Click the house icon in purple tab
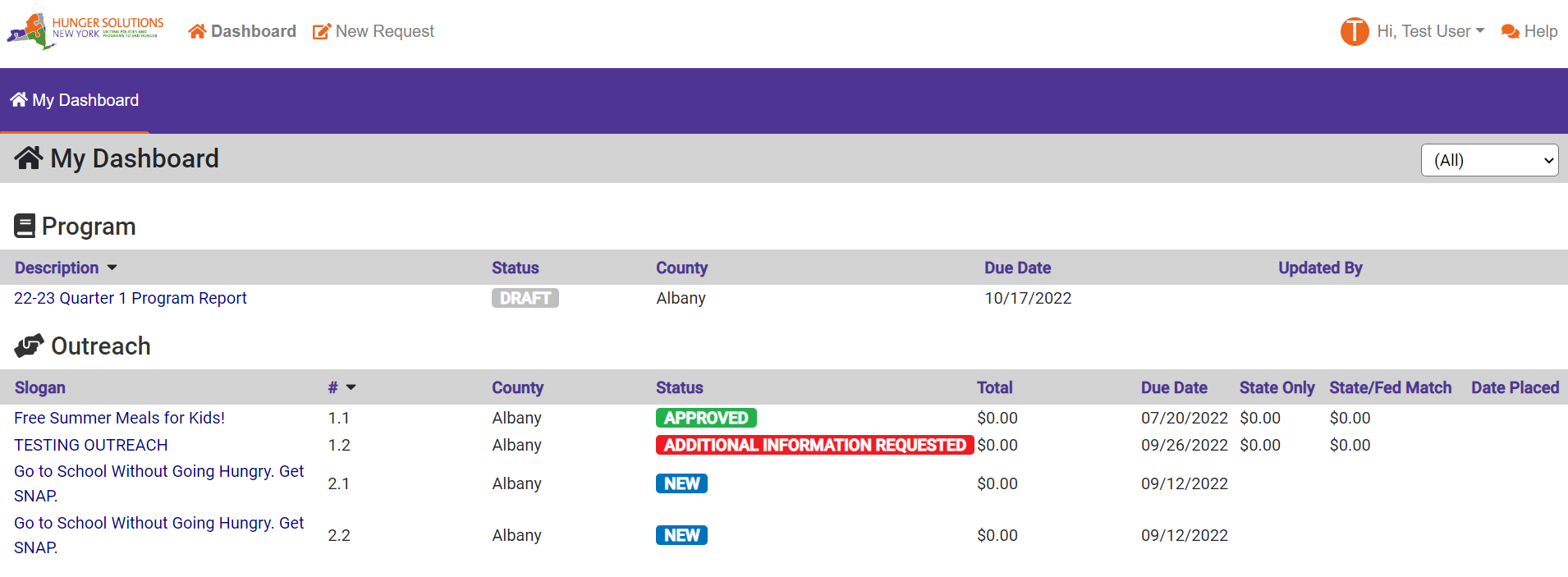Image resolution: width=1568 pixels, height=577 pixels. point(19,99)
